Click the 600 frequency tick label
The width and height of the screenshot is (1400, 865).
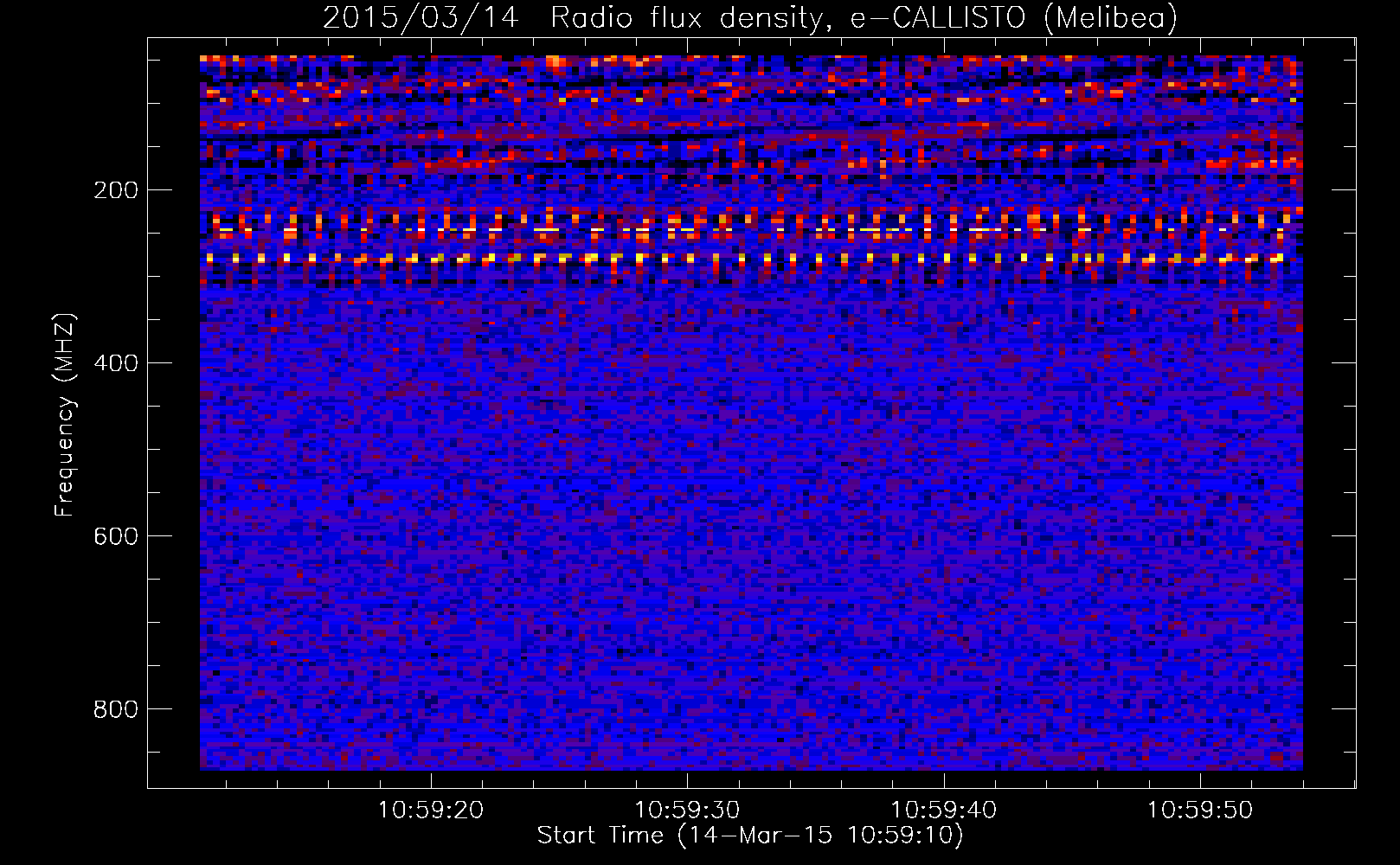point(116,536)
